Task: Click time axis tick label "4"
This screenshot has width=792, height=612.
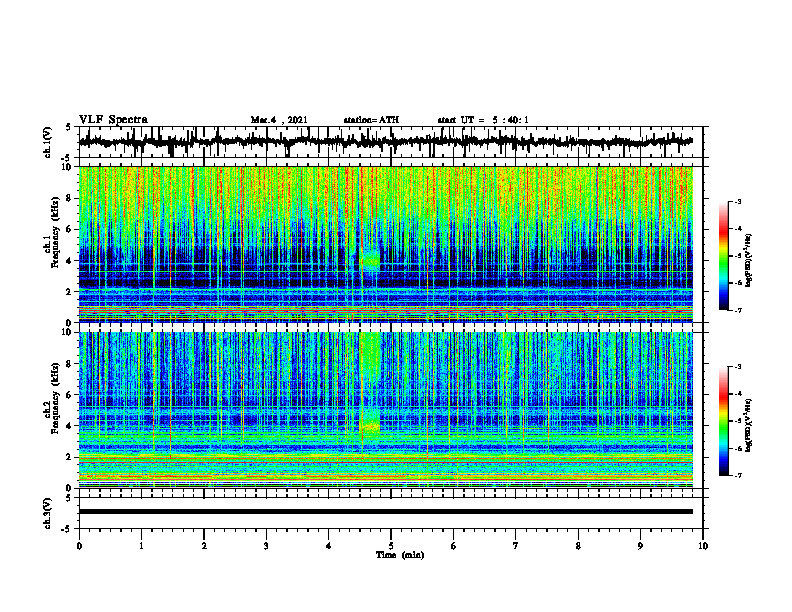Action: 329,546
